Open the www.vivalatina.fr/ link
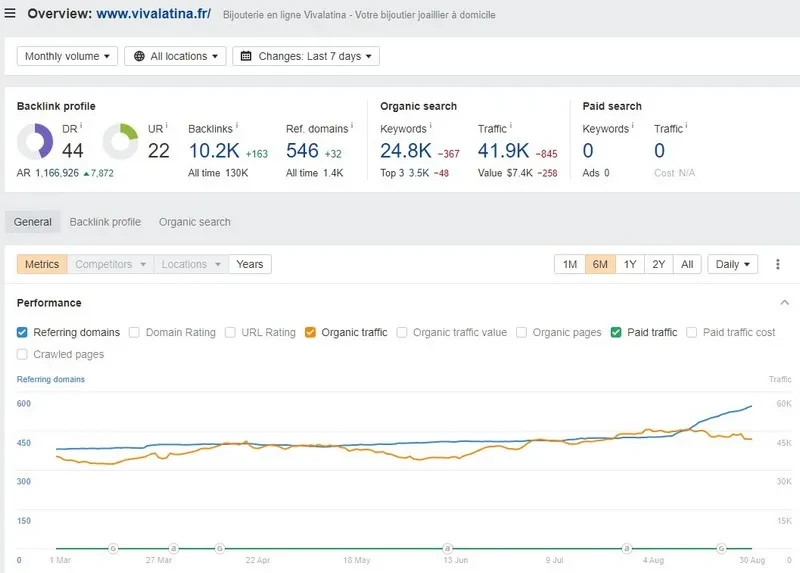This screenshot has width=800, height=573. pos(154,14)
